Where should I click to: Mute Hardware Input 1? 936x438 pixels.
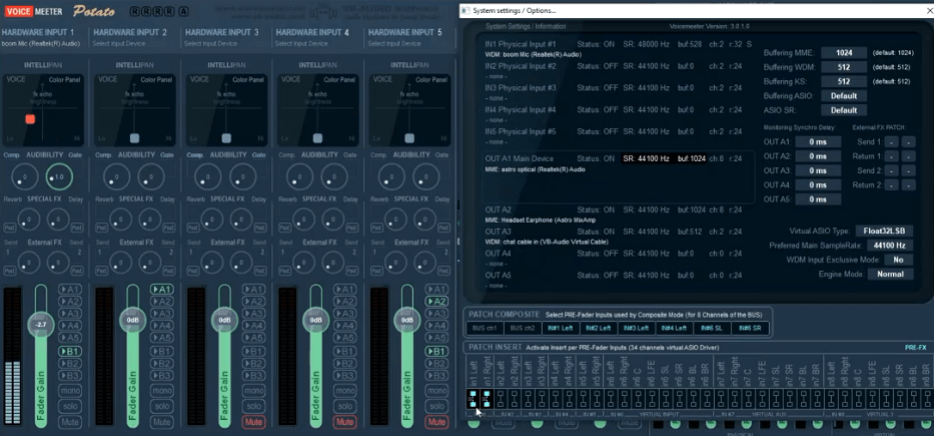click(x=70, y=422)
